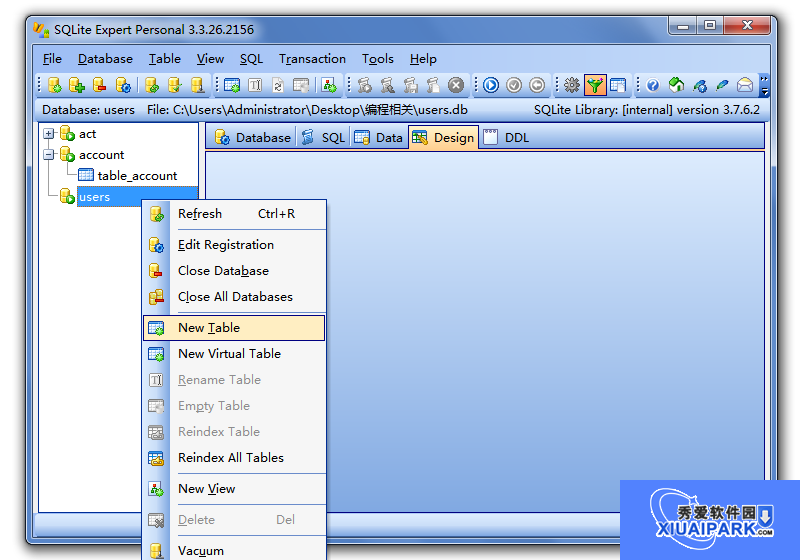800x560 pixels.
Task: Switch to the Design tab
Action: pos(443,137)
